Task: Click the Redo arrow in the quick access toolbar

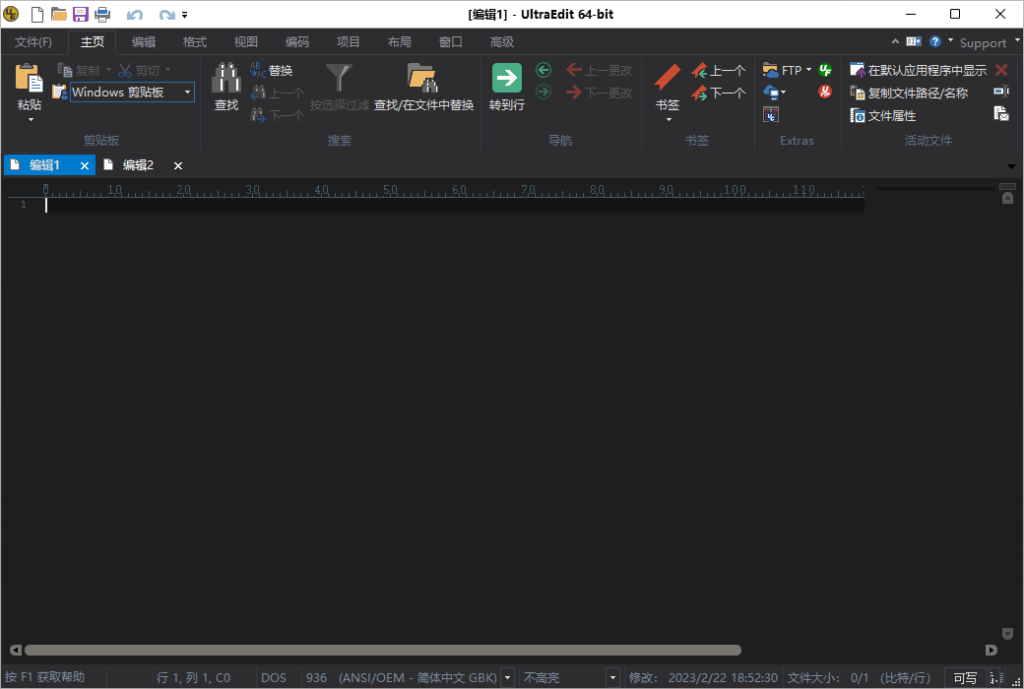Action: coord(167,14)
